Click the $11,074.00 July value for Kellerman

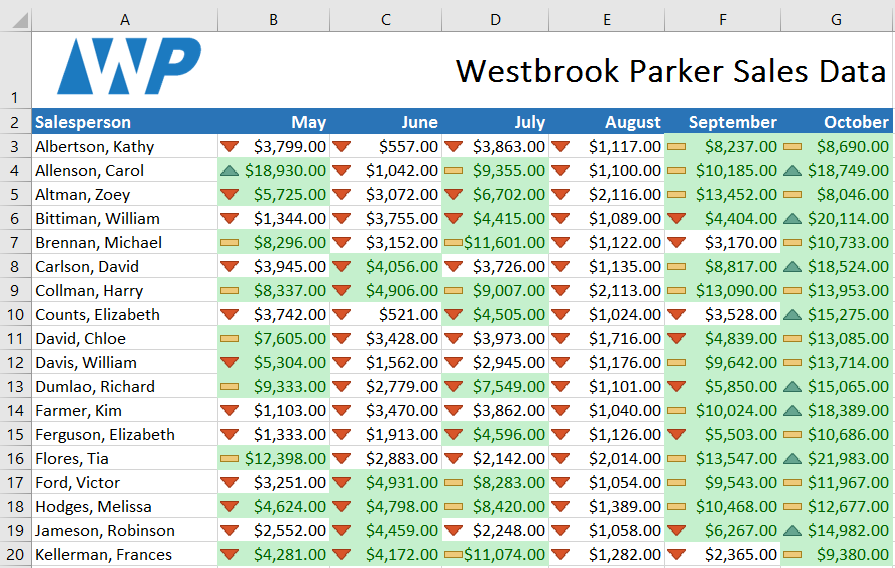tap(504, 555)
